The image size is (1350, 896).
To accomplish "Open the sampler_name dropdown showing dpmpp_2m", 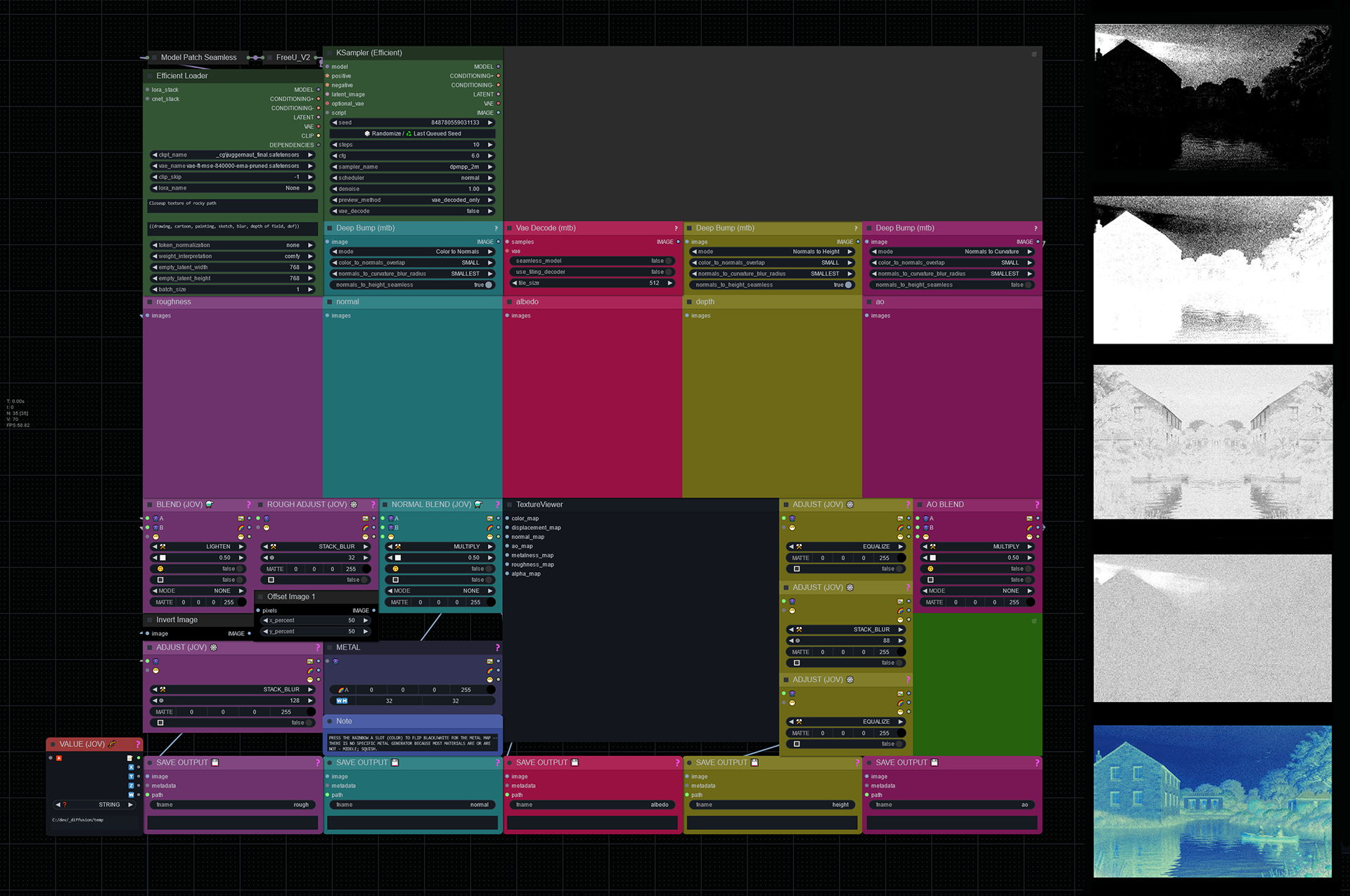I will tap(413, 167).
